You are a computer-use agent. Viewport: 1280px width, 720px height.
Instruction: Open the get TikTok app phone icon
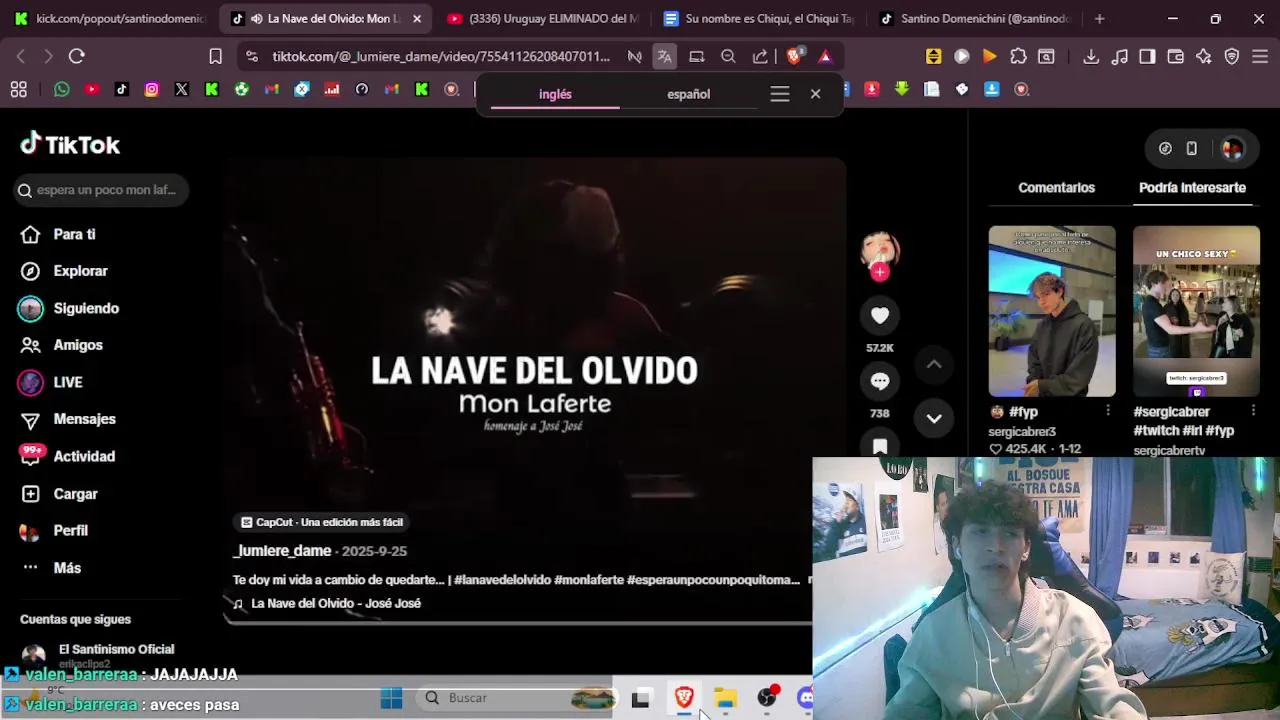coord(1192,148)
